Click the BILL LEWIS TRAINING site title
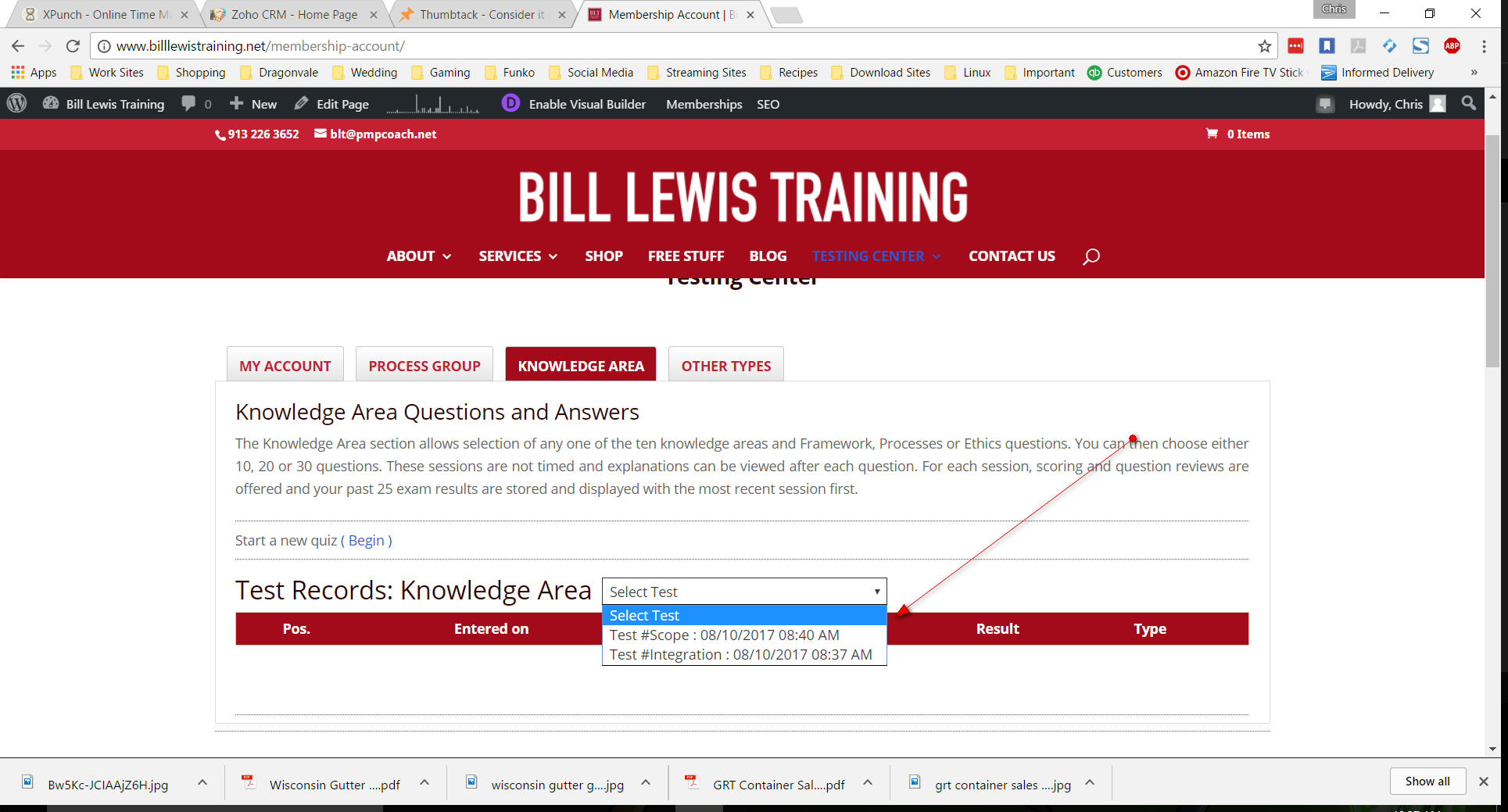The width and height of the screenshot is (1508, 812). pos(743,197)
